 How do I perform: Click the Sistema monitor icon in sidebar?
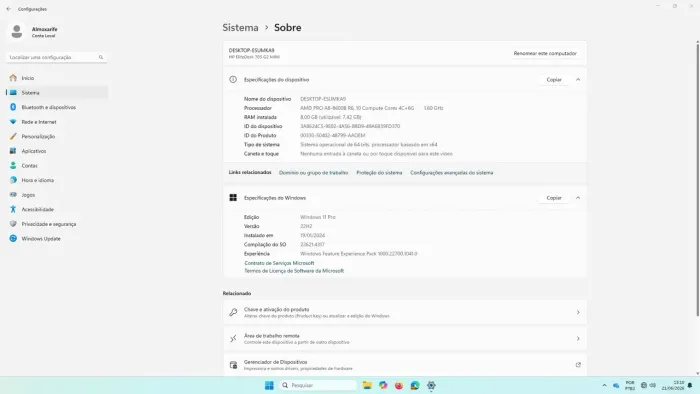point(13,93)
